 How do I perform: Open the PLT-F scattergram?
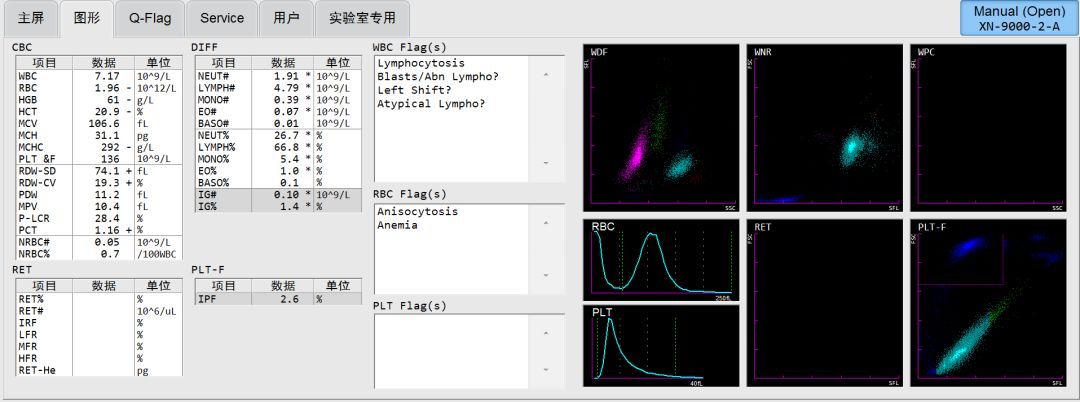coord(988,303)
